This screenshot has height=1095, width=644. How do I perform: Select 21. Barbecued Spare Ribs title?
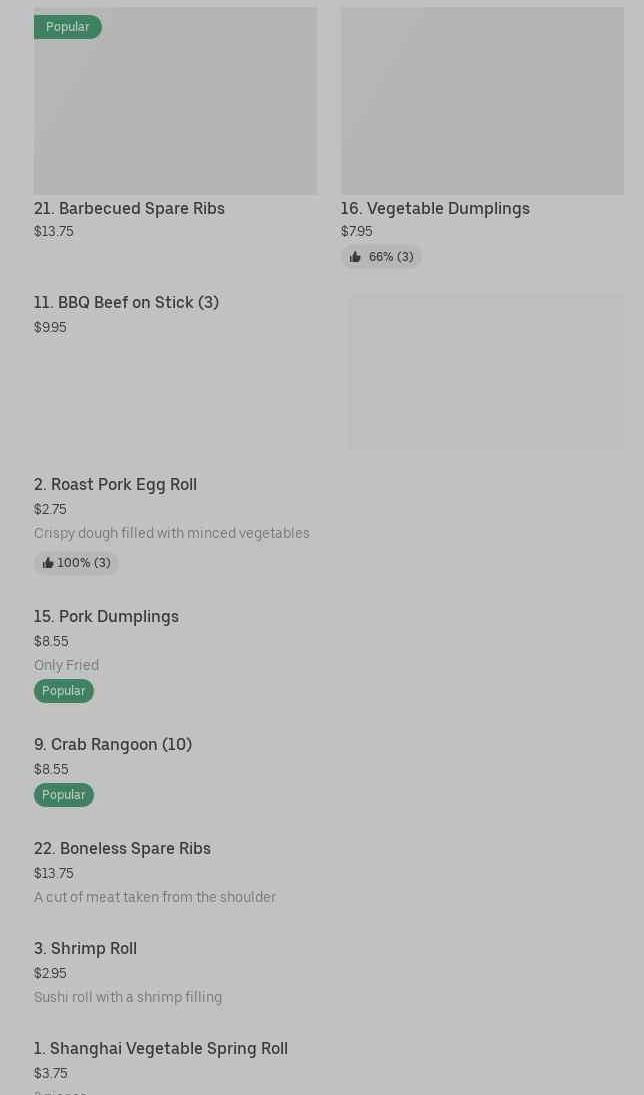coord(129,208)
